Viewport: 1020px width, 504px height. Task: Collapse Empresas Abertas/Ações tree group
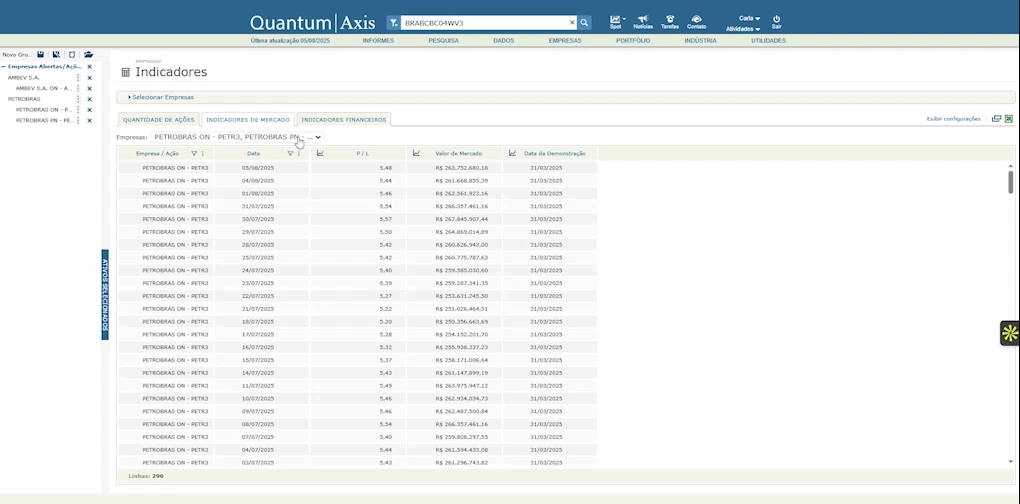click(3, 67)
